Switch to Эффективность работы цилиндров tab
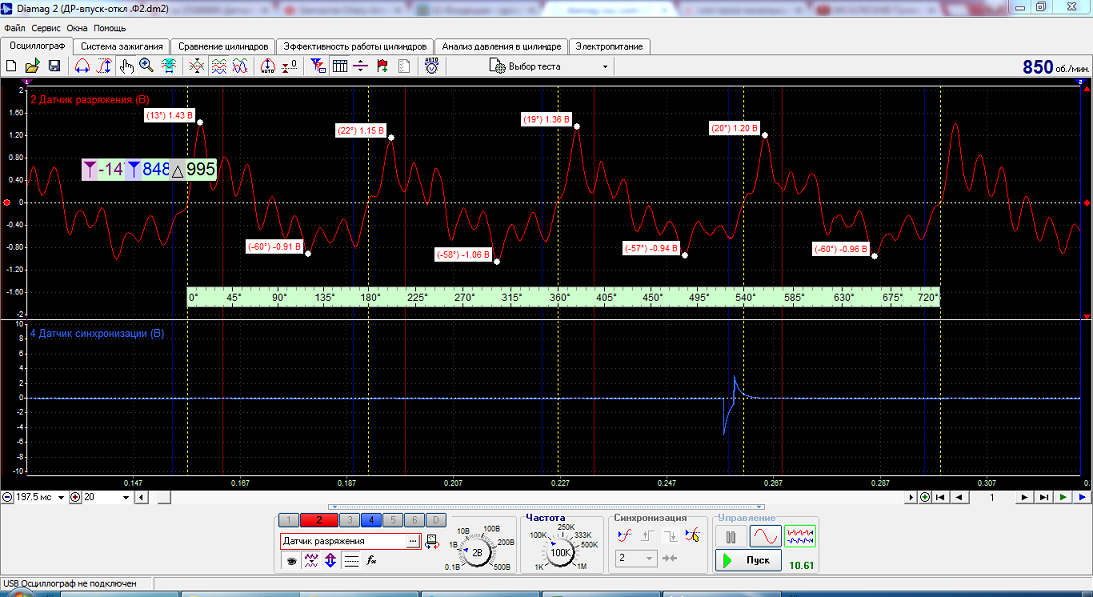Viewport: 1093px width, 597px height. tap(355, 46)
